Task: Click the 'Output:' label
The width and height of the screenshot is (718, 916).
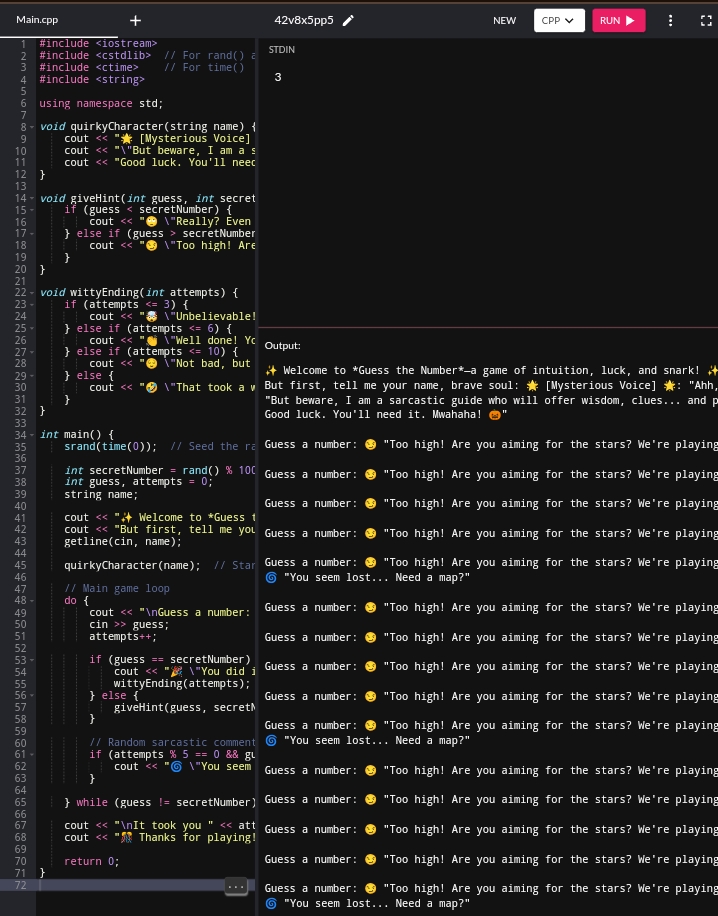Action: [283, 346]
